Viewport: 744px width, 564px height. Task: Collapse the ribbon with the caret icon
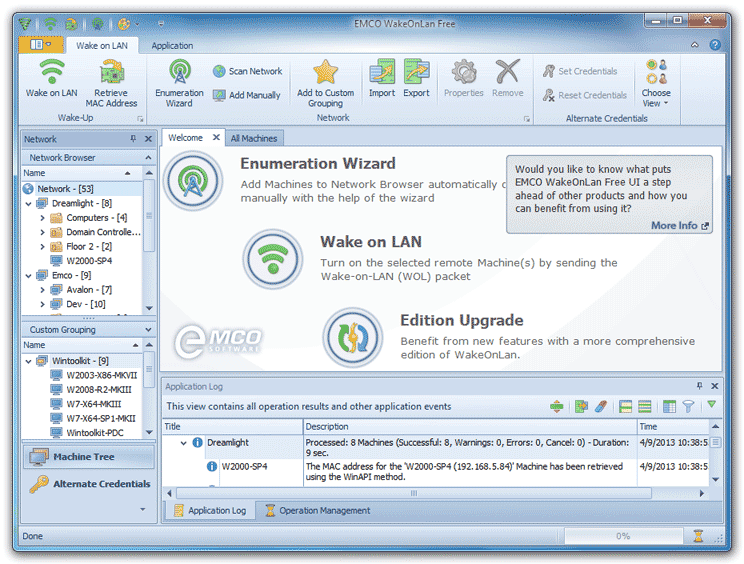click(695, 45)
